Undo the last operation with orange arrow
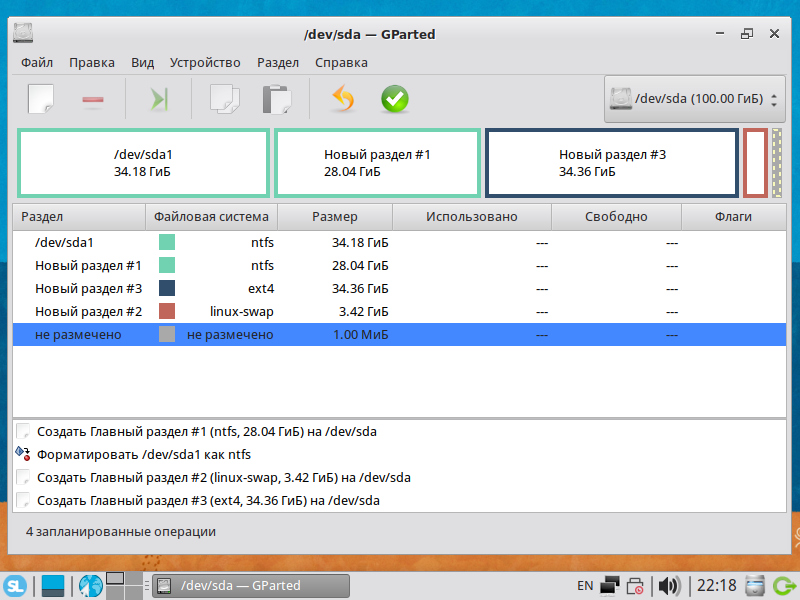 [x=343, y=98]
